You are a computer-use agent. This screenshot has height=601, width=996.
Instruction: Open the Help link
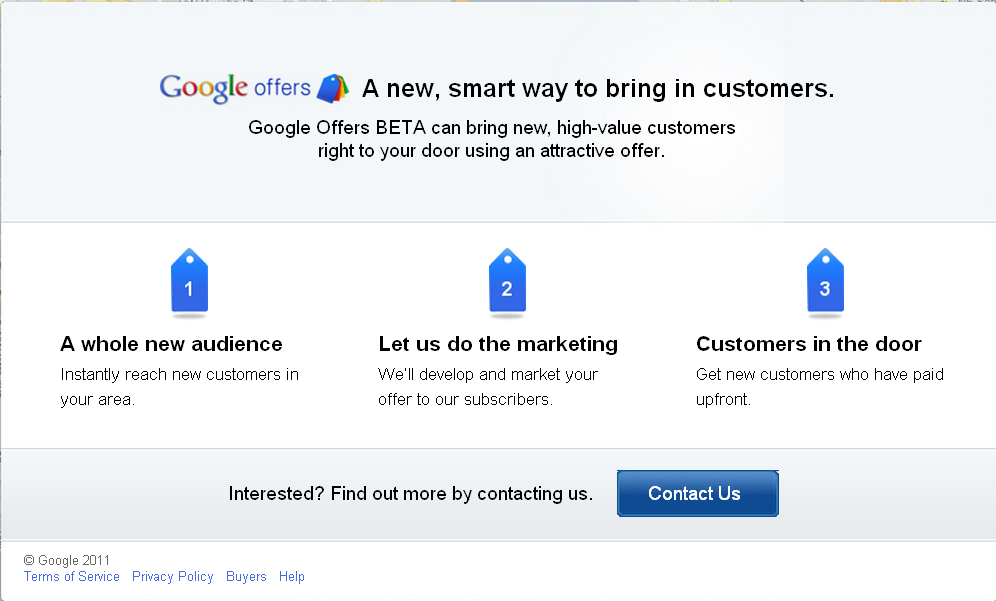[292, 576]
